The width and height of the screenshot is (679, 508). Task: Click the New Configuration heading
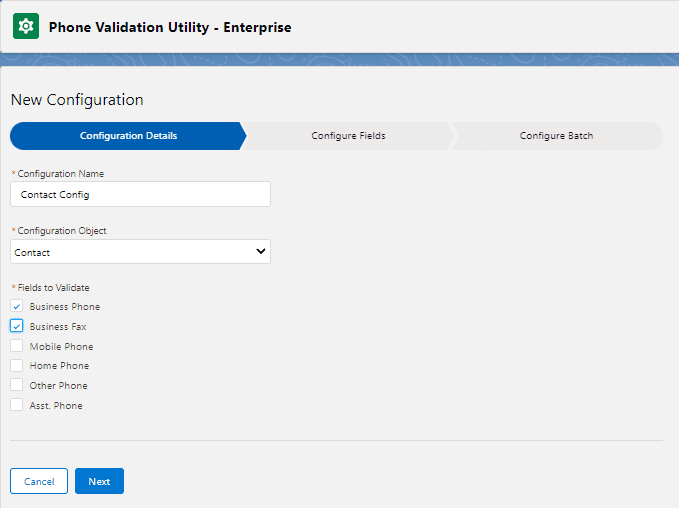tap(77, 100)
